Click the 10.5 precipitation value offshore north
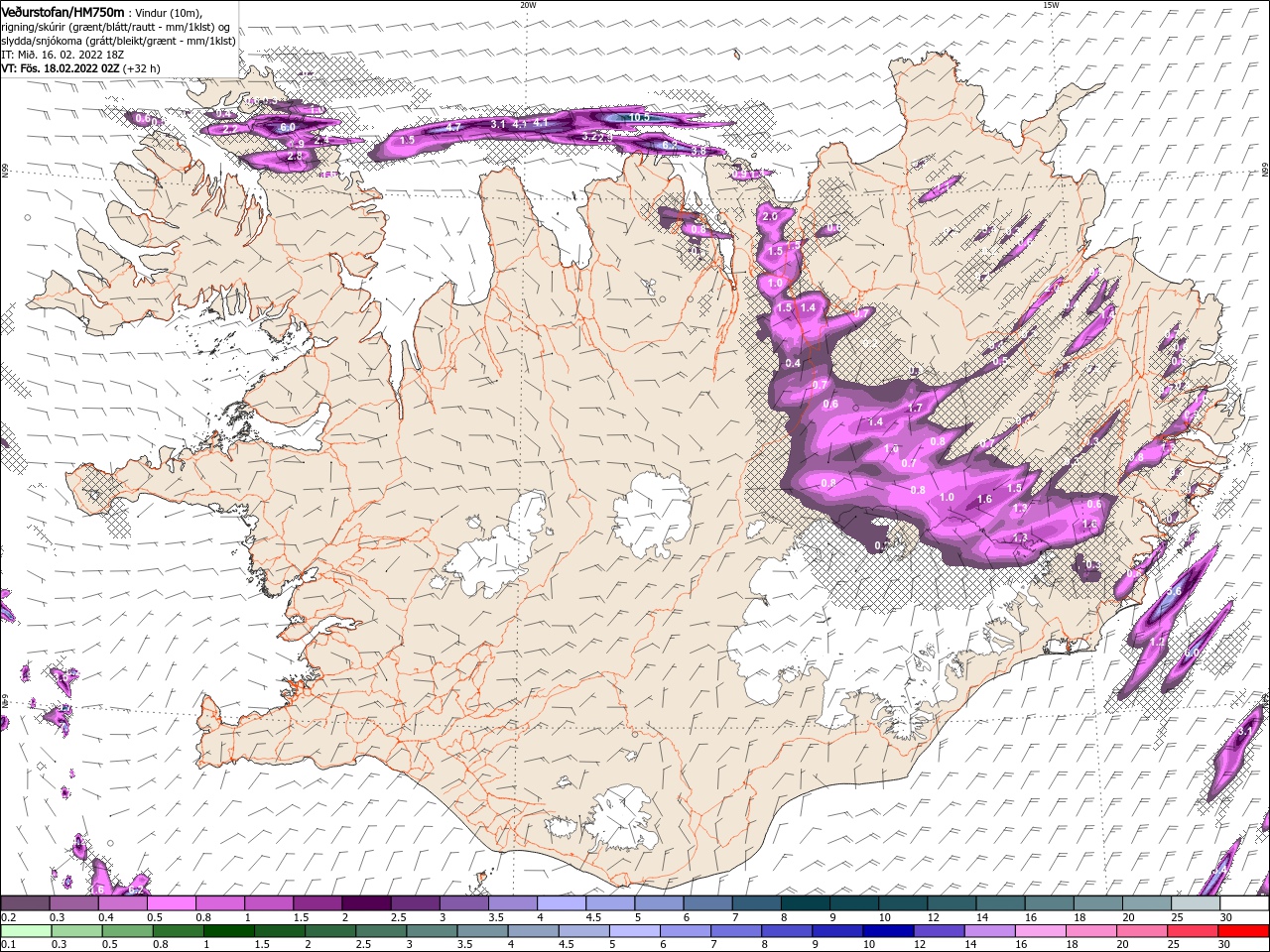This screenshot has height=952, width=1270. tap(639, 117)
